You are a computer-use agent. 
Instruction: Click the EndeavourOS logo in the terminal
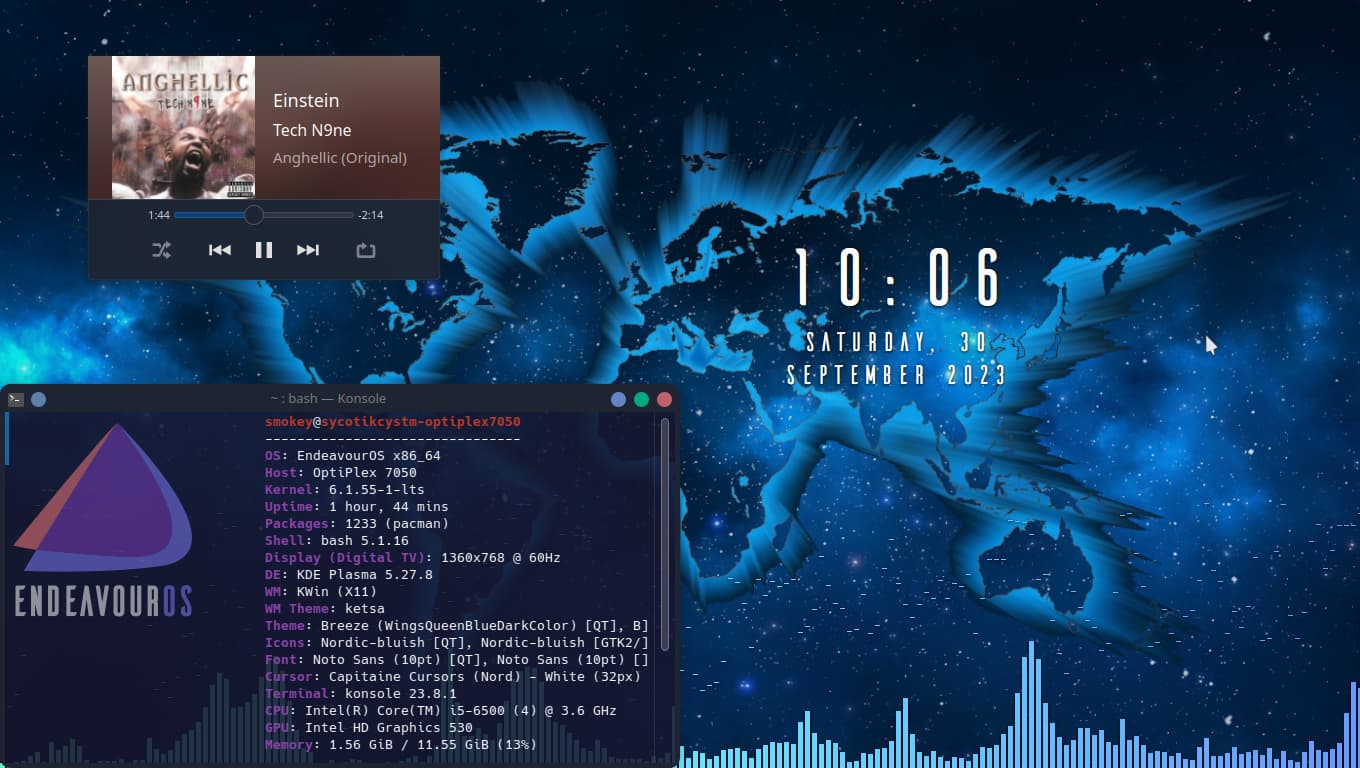point(103,520)
